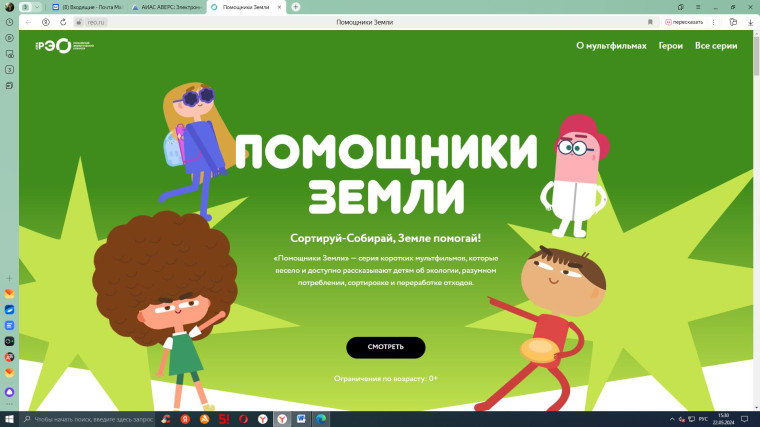Screen dimensions: 760x427
Task: Launch Opera from the taskbar
Action: [243, 419]
